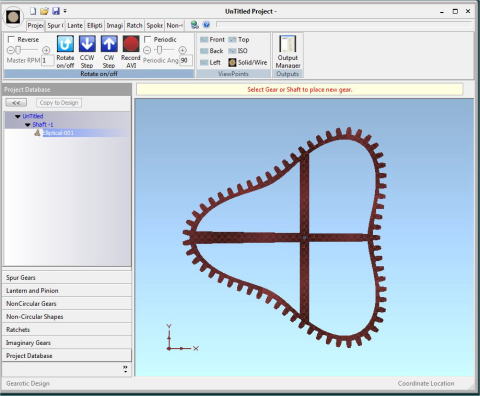Screen dimensions: 480x396
Task: Click the Rotate on/off icon
Action: [65, 44]
